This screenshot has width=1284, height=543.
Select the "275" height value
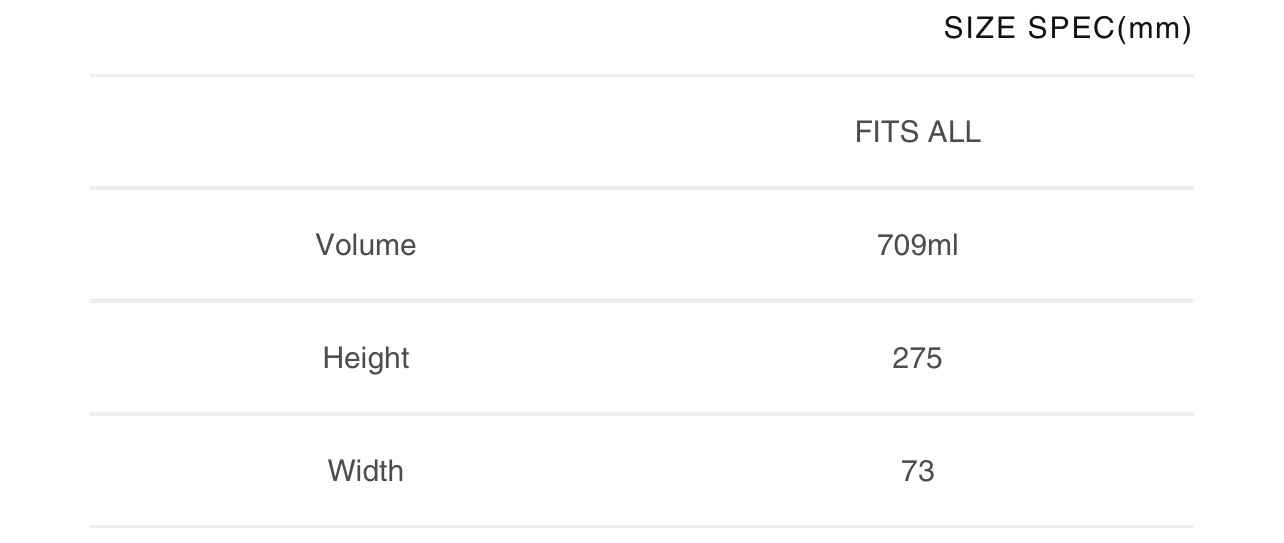pos(917,358)
